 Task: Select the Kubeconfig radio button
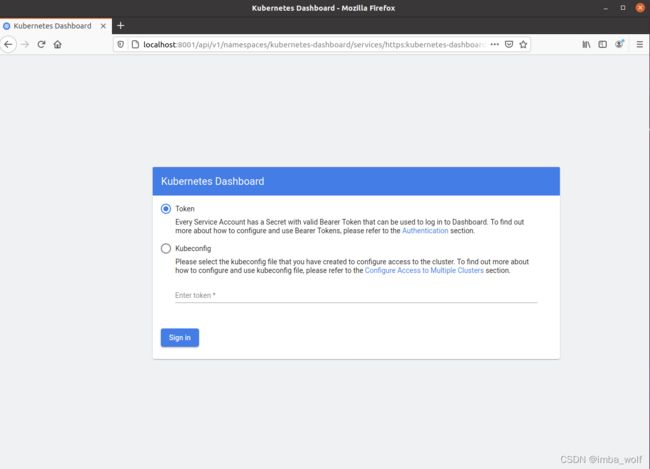(166, 248)
